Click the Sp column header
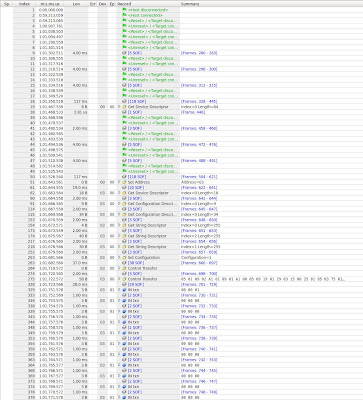The height and width of the screenshot is (400, 363). click(7, 4)
